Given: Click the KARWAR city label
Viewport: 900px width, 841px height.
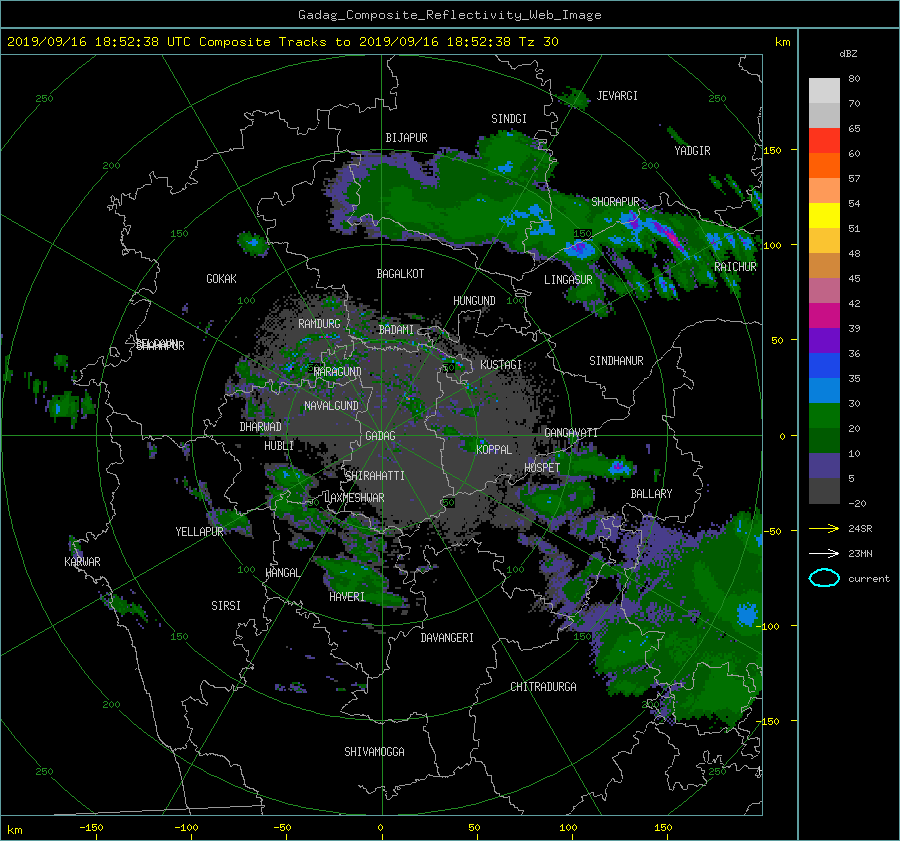Looking at the screenshot, I should click(x=82, y=562).
